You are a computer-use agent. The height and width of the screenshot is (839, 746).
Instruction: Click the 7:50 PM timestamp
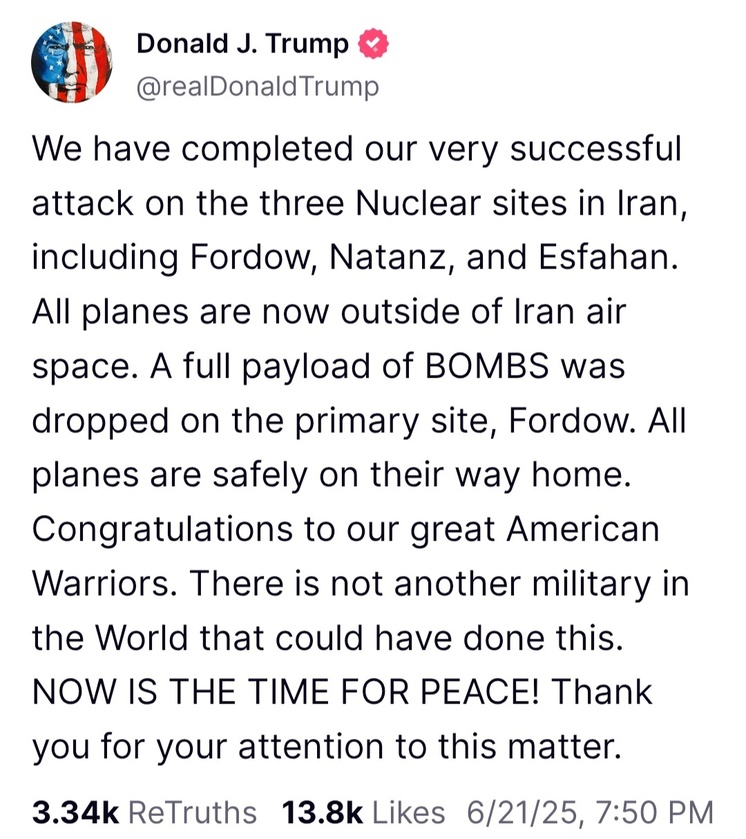click(x=654, y=812)
